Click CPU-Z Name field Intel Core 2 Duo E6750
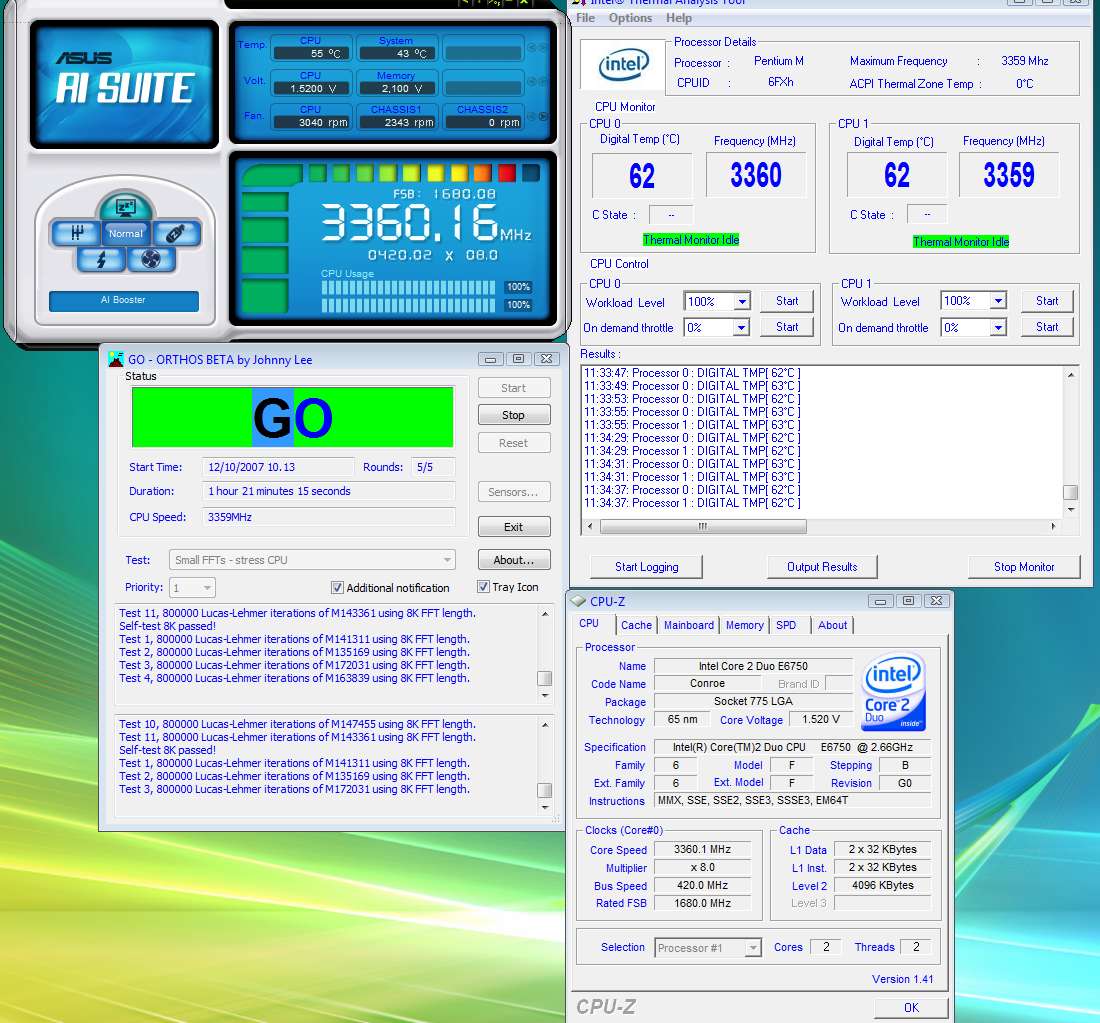This screenshot has height=1023, width=1100. pyautogui.click(x=753, y=666)
